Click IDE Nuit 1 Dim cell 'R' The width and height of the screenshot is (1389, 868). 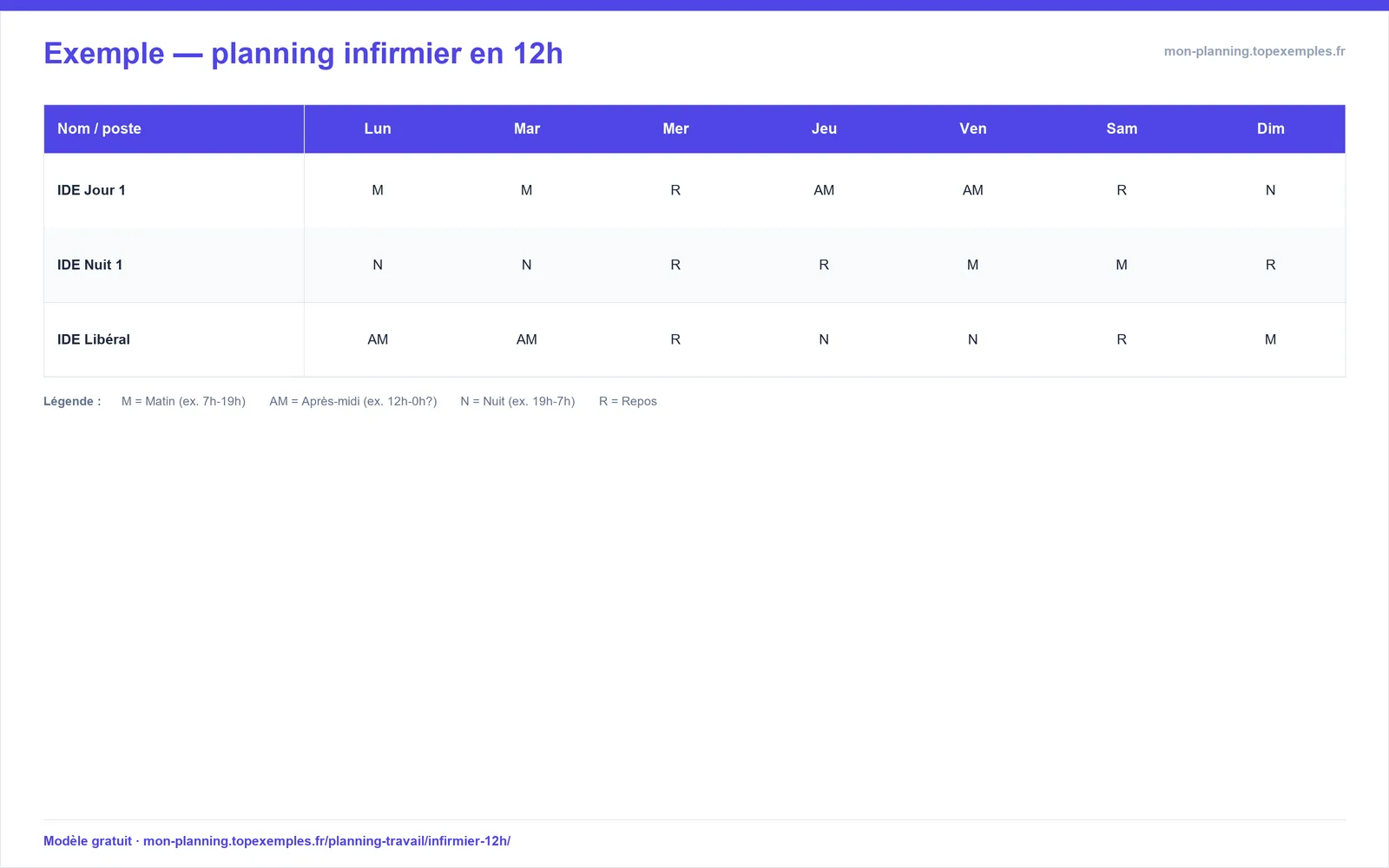[x=1271, y=265]
